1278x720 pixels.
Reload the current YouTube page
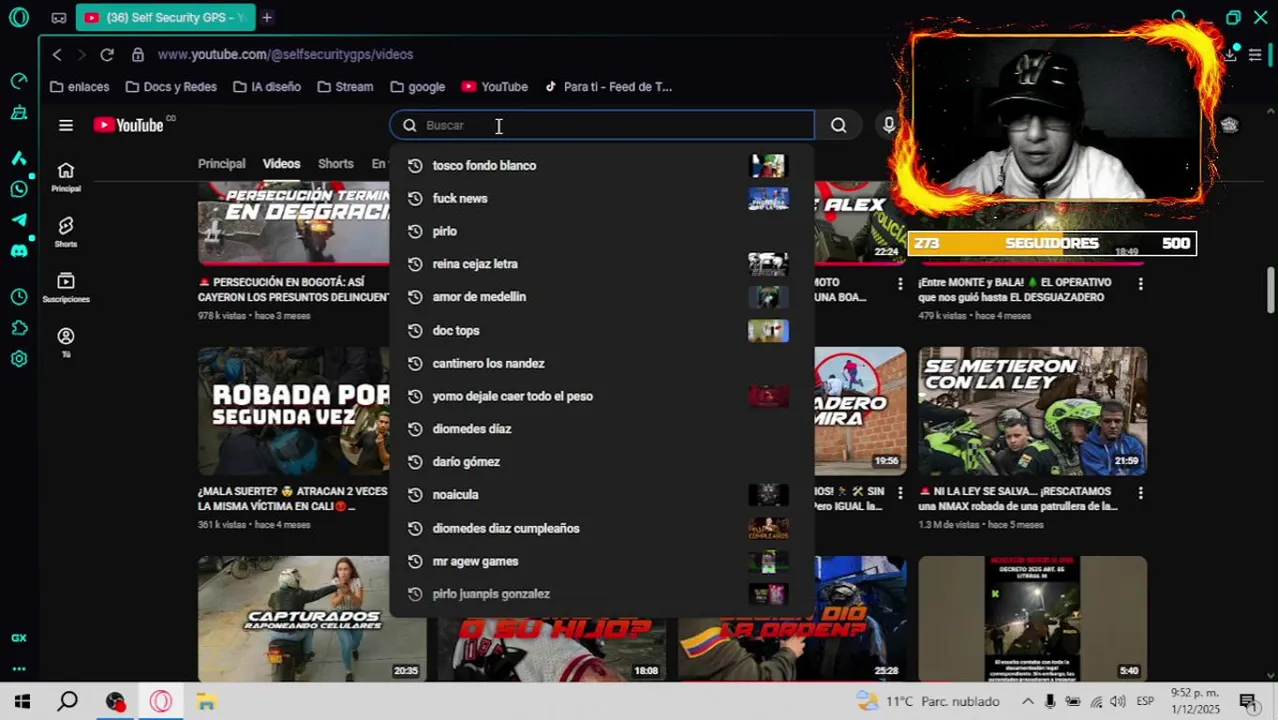tap(107, 54)
